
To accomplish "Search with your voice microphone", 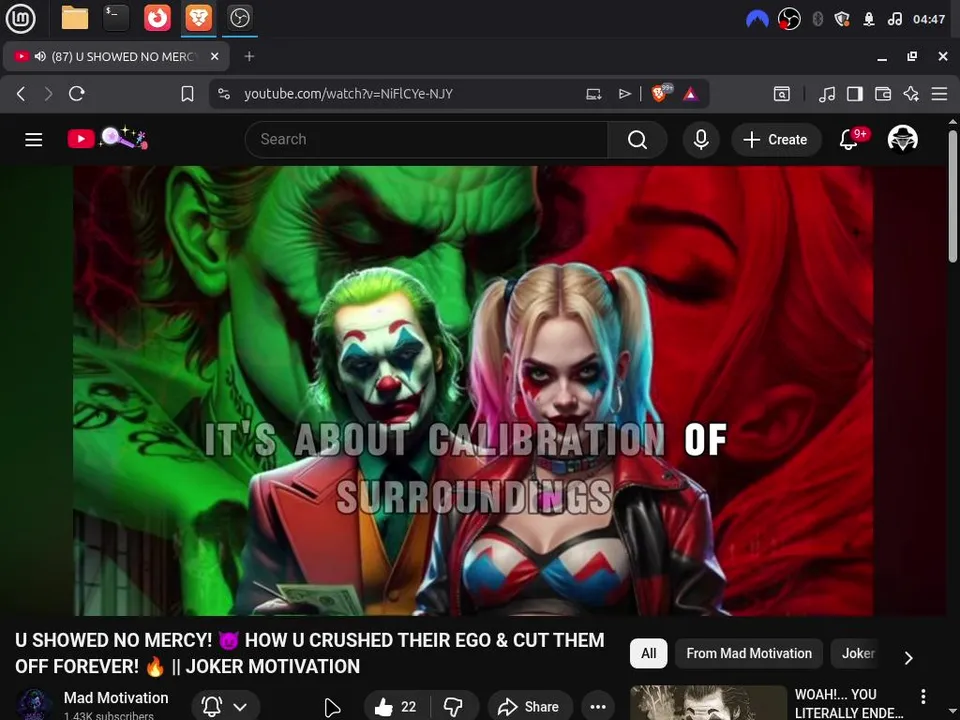I will coord(701,140).
